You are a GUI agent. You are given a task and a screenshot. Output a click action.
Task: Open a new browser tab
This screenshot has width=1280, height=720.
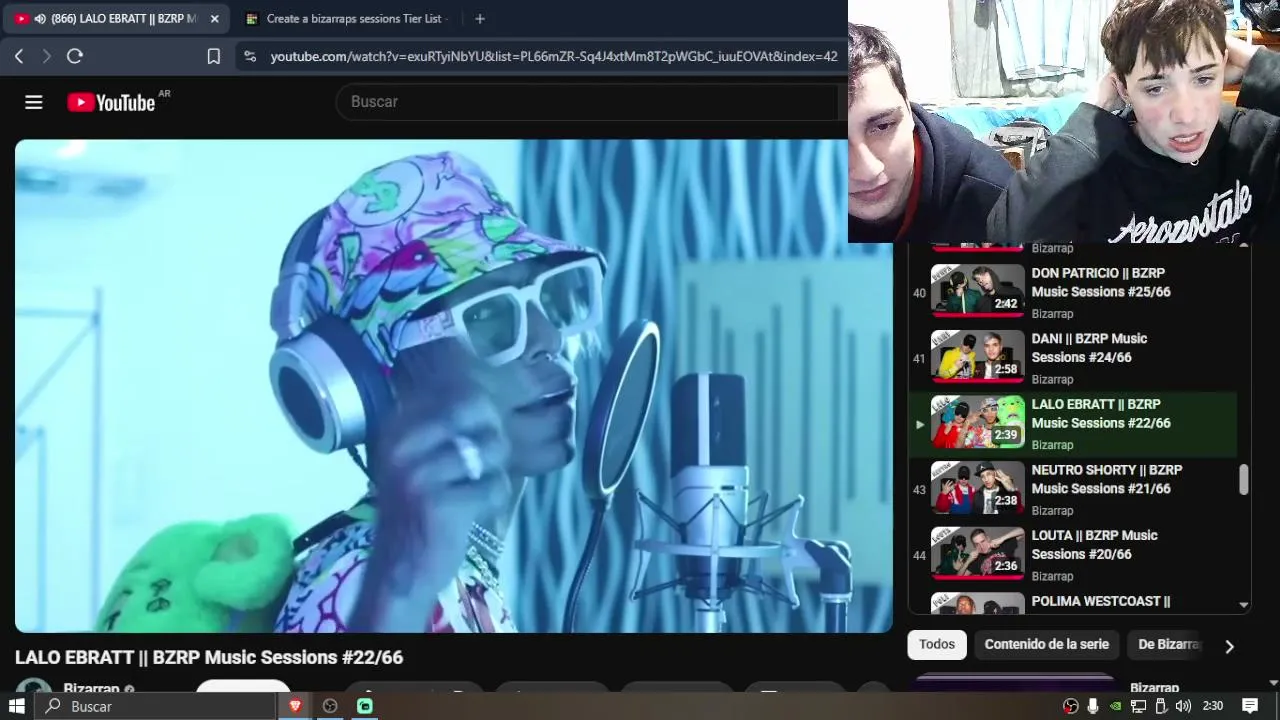[480, 18]
